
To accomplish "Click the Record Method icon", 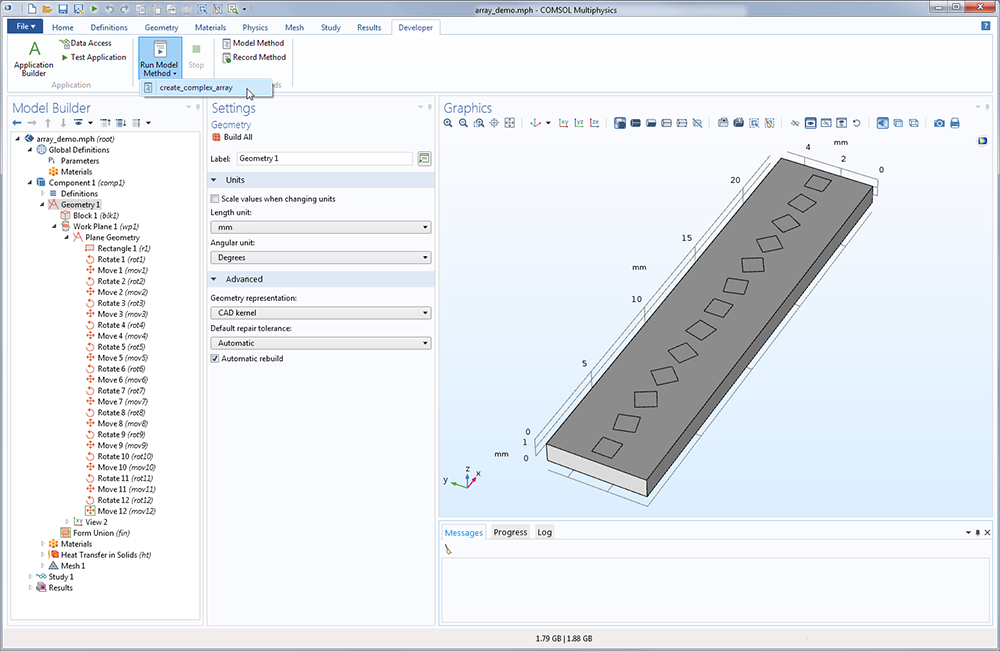I will point(227,58).
